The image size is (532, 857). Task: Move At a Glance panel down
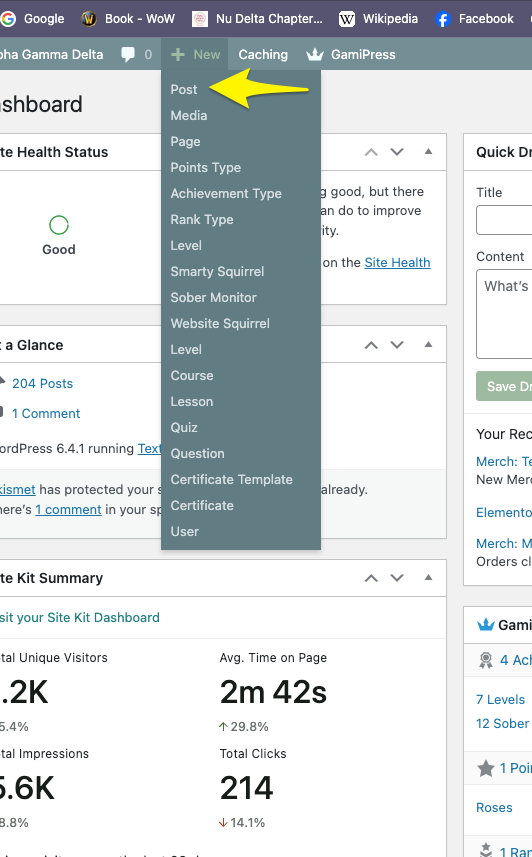[x=397, y=345]
